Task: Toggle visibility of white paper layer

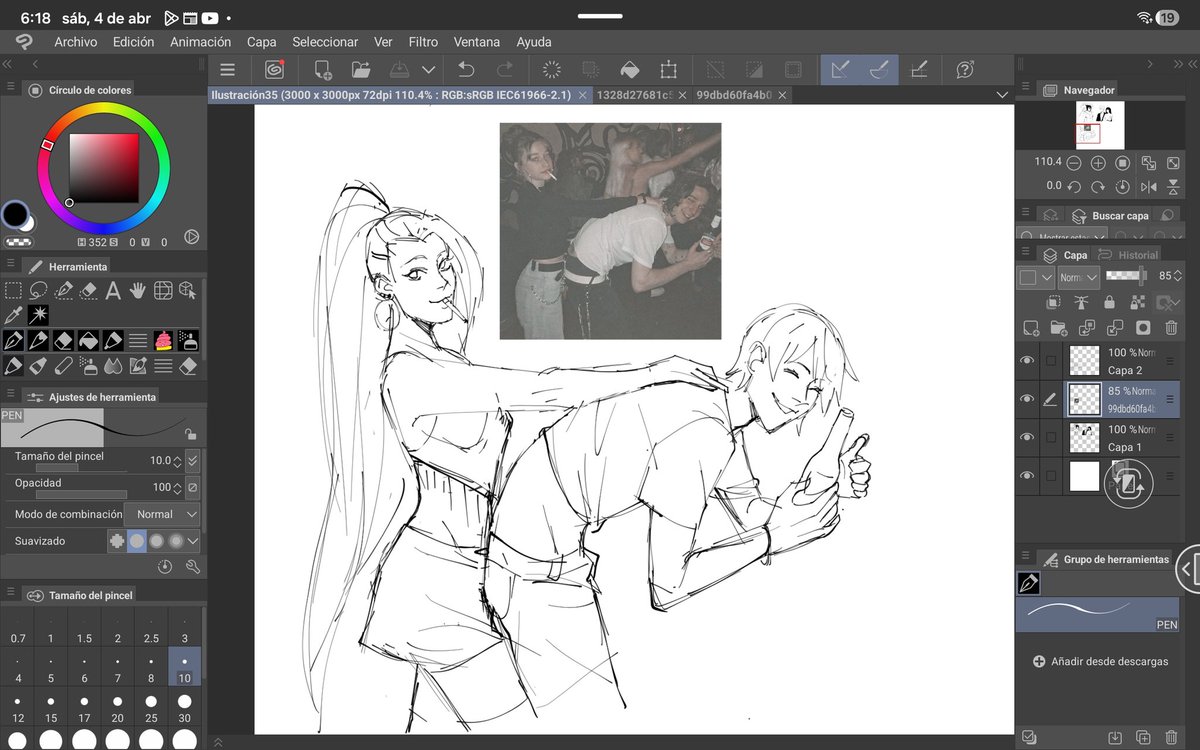Action: [x=1027, y=476]
